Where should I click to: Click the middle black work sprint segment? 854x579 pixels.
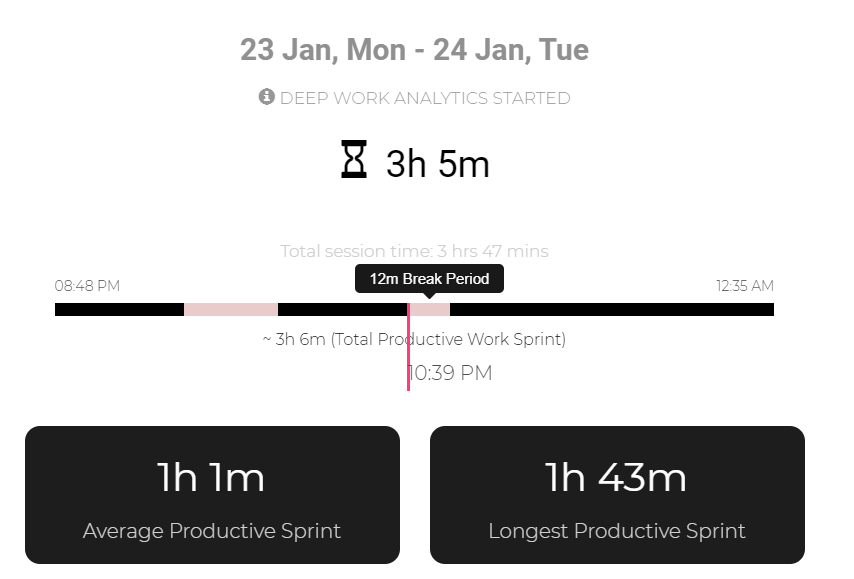343,309
